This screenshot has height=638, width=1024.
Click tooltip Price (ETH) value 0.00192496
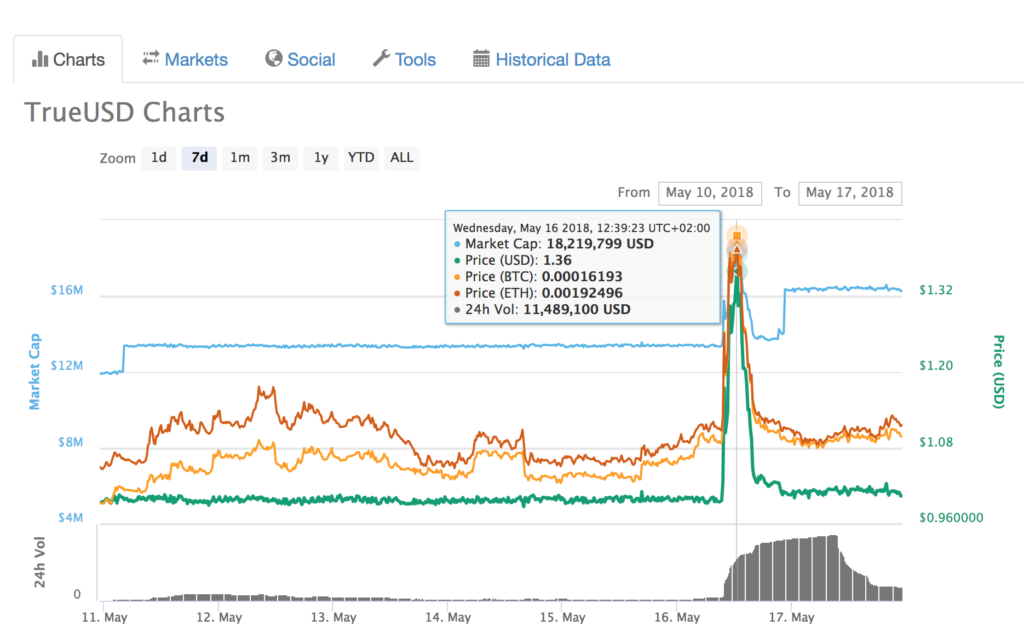coord(582,293)
